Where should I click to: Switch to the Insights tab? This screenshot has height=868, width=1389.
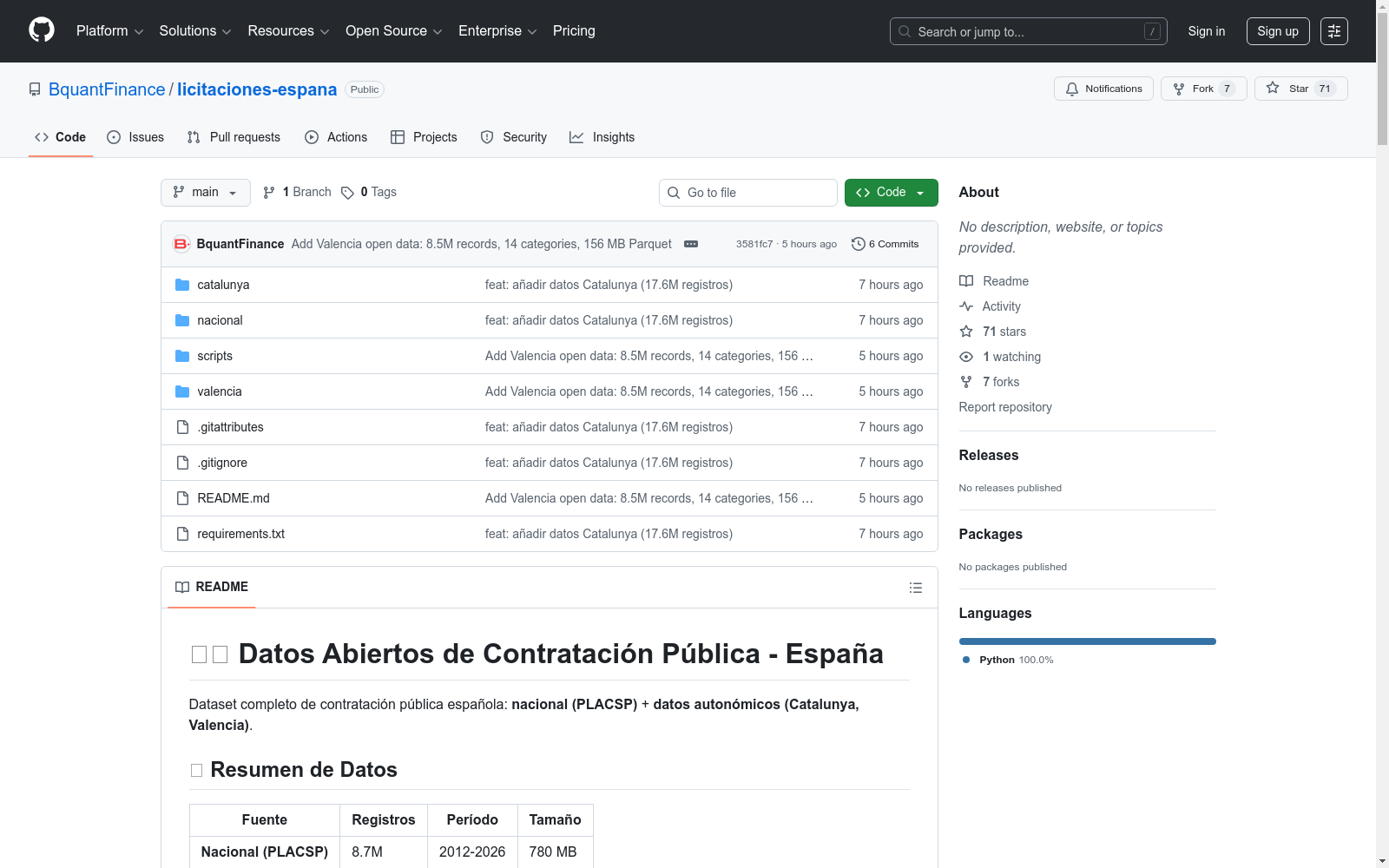(x=602, y=137)
